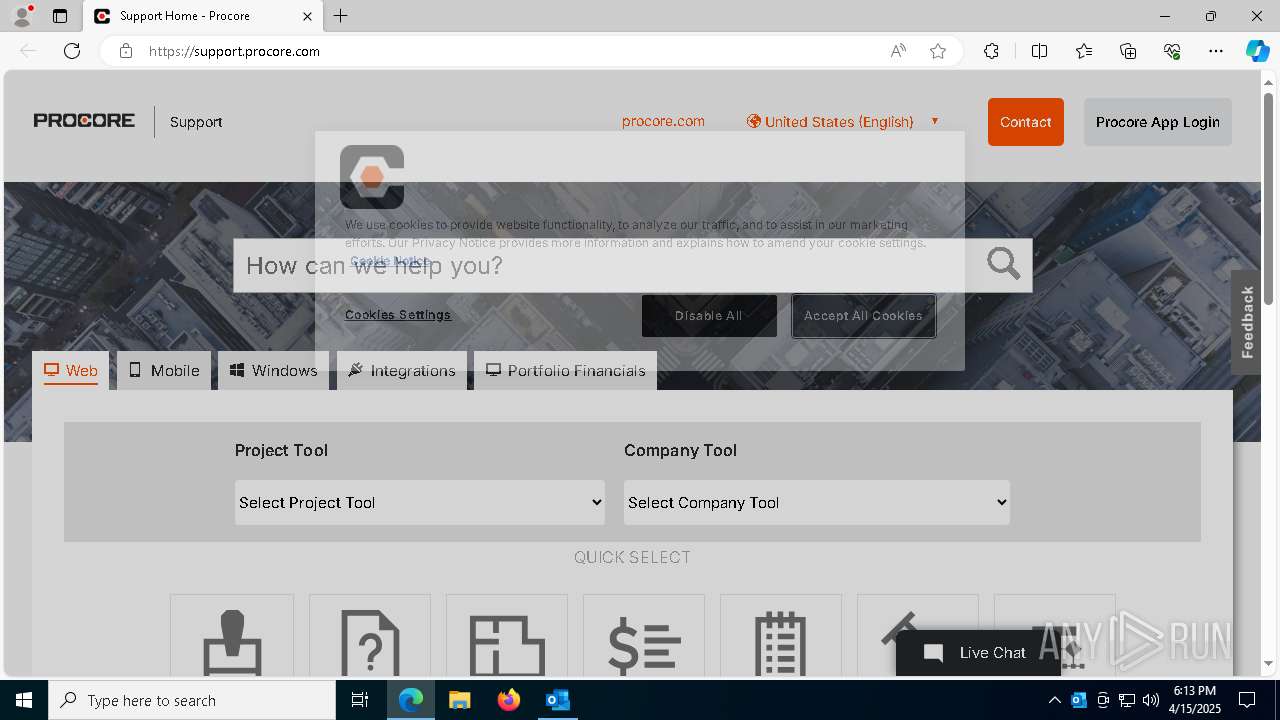1280x720 pixels.
Task: Click the Procore App Login button
Action: tap(1158, 122)
